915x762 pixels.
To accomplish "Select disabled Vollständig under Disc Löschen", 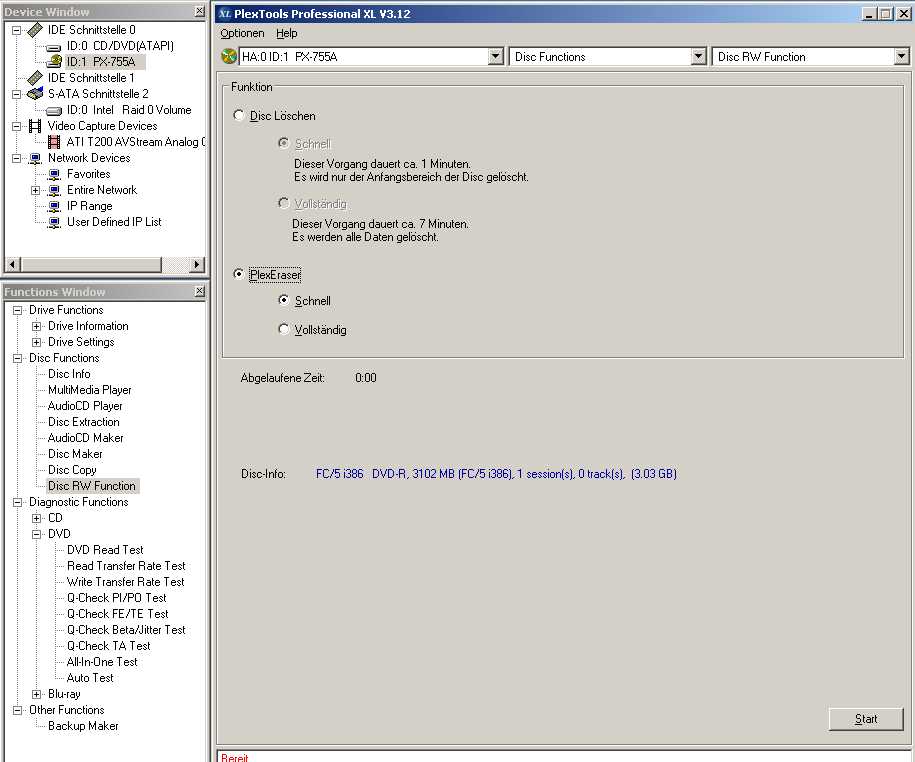I will click(284, 203).
